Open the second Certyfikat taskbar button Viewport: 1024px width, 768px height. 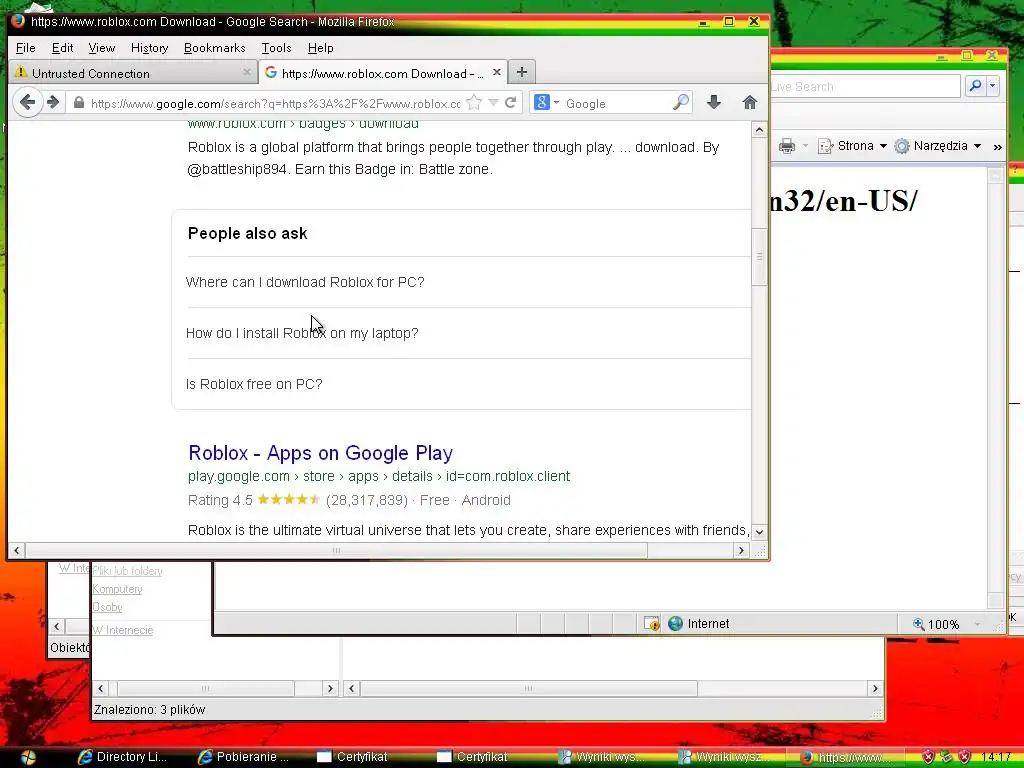pos(473,757)
